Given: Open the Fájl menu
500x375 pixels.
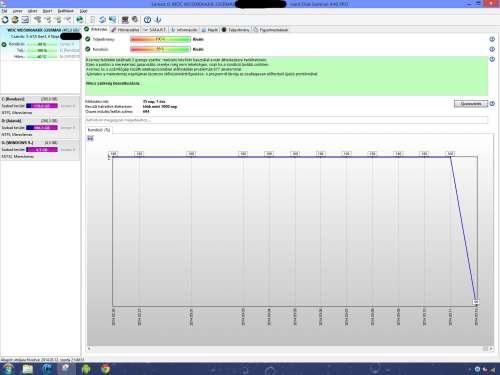Looking at the screenshot, I should click(4, 11).
